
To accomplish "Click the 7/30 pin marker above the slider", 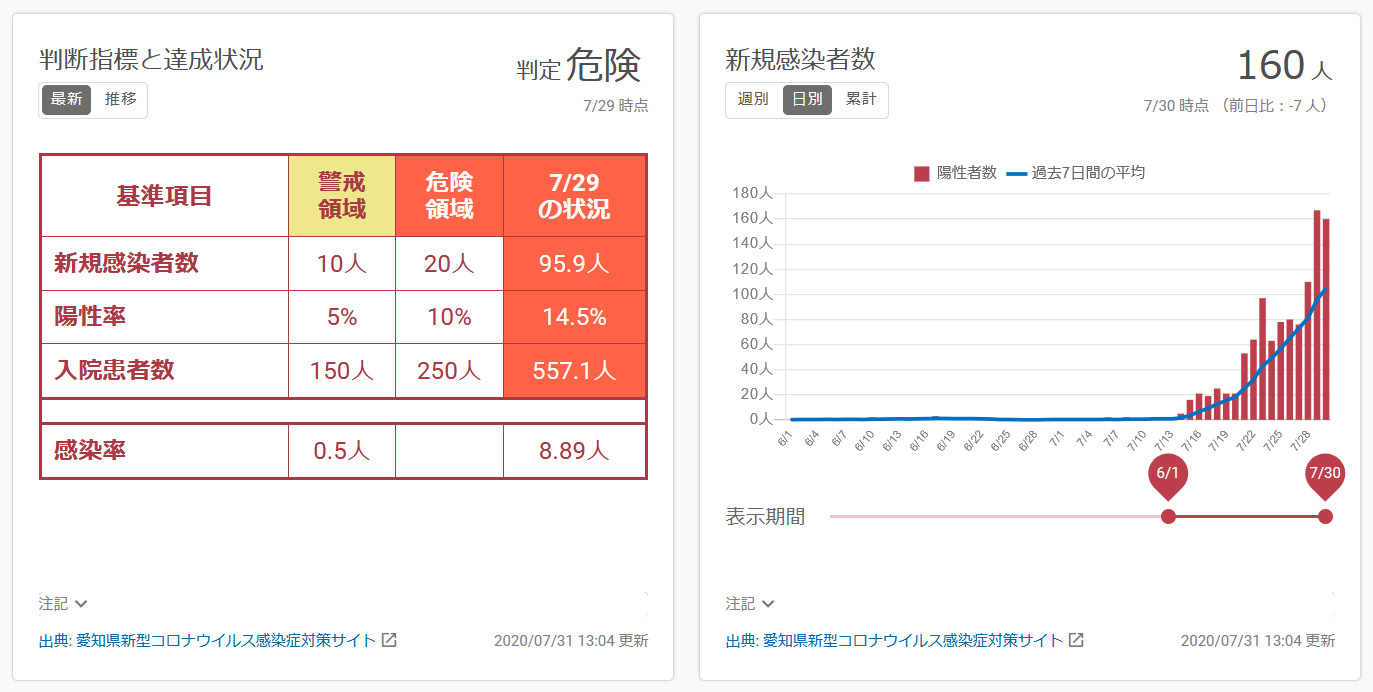I will pos(1325,475).
